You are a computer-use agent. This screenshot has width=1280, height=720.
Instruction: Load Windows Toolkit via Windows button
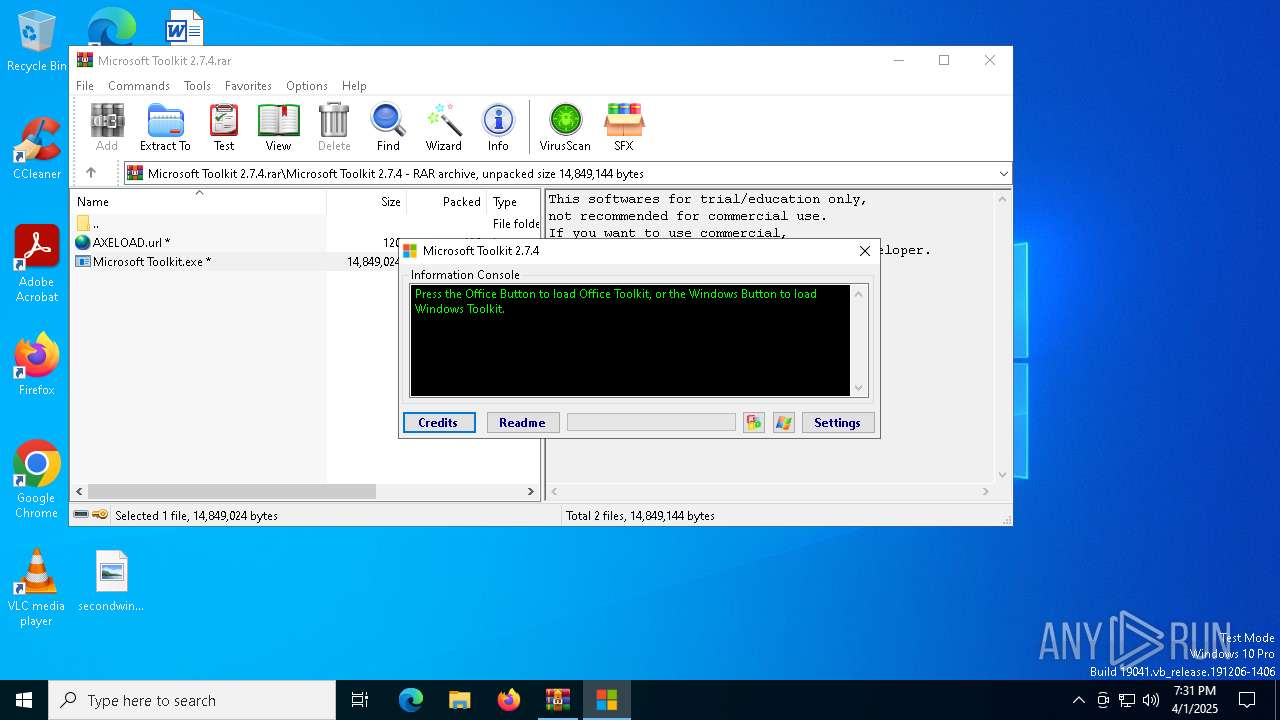click(783, 423)
